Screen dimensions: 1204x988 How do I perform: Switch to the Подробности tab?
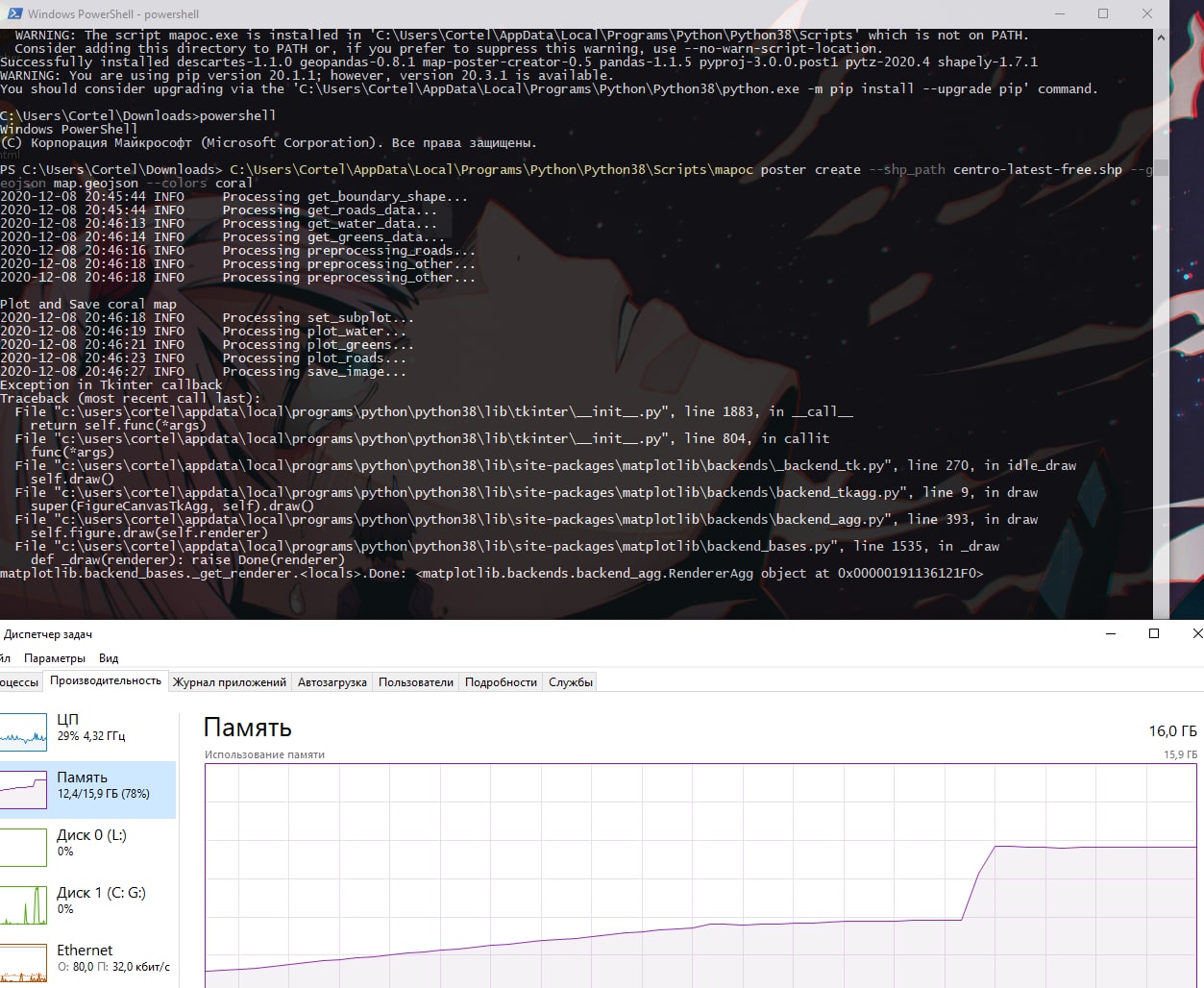click(501, 682)
